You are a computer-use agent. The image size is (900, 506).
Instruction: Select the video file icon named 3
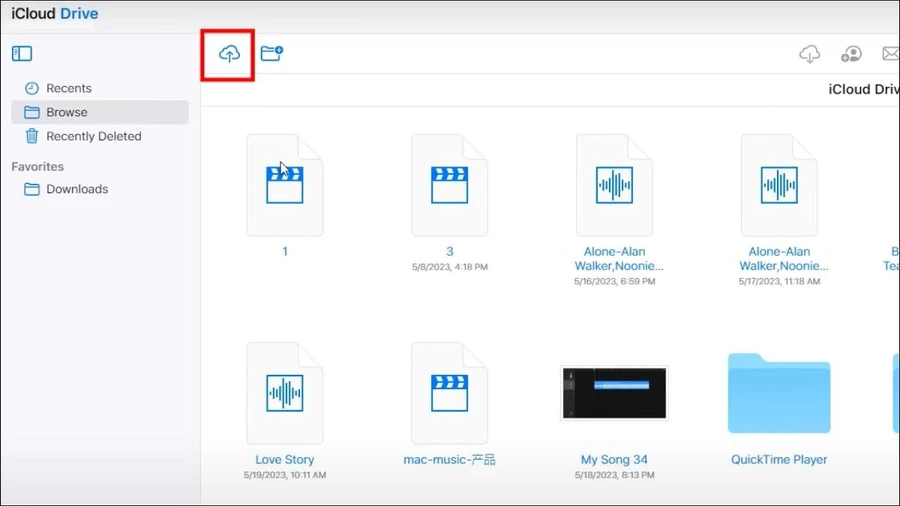449,185
